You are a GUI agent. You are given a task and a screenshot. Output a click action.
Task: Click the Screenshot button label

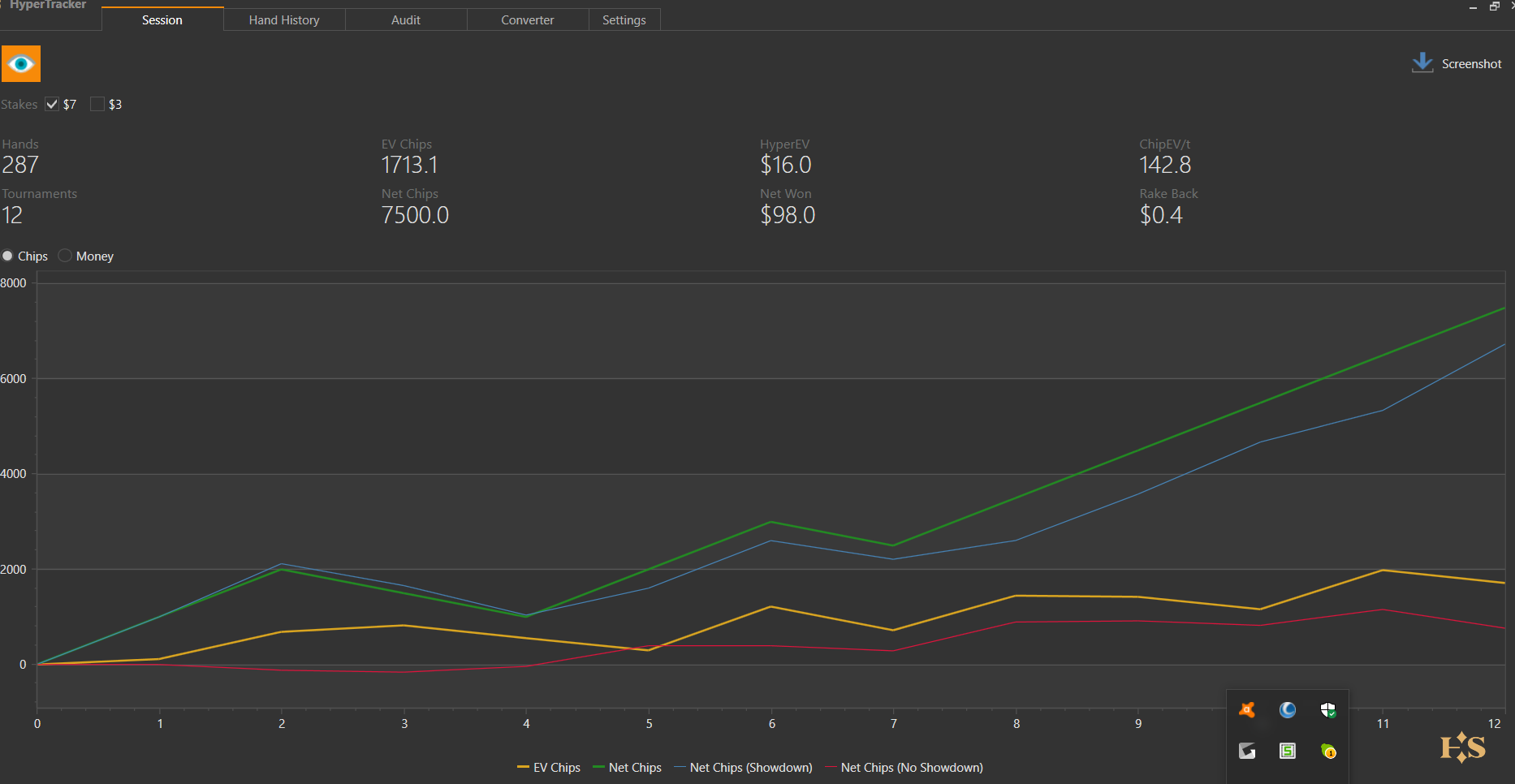[1471, 64]
